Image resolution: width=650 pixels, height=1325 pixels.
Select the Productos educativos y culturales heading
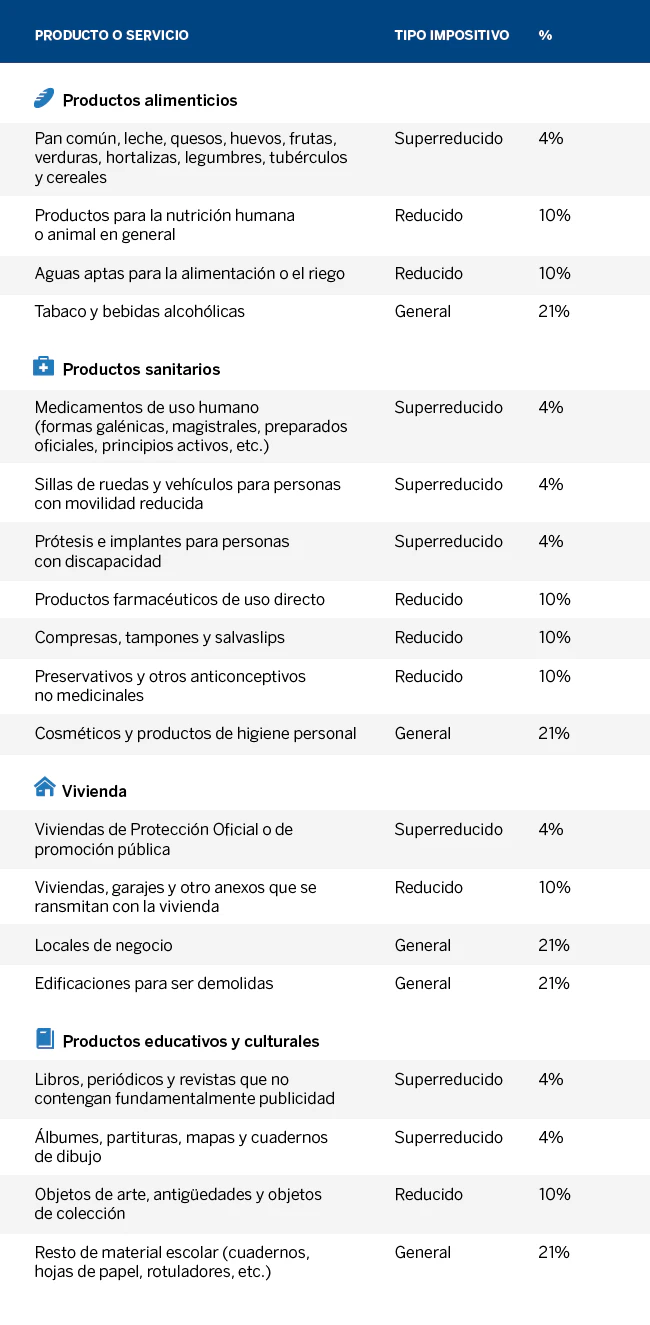click(191, 1041)
